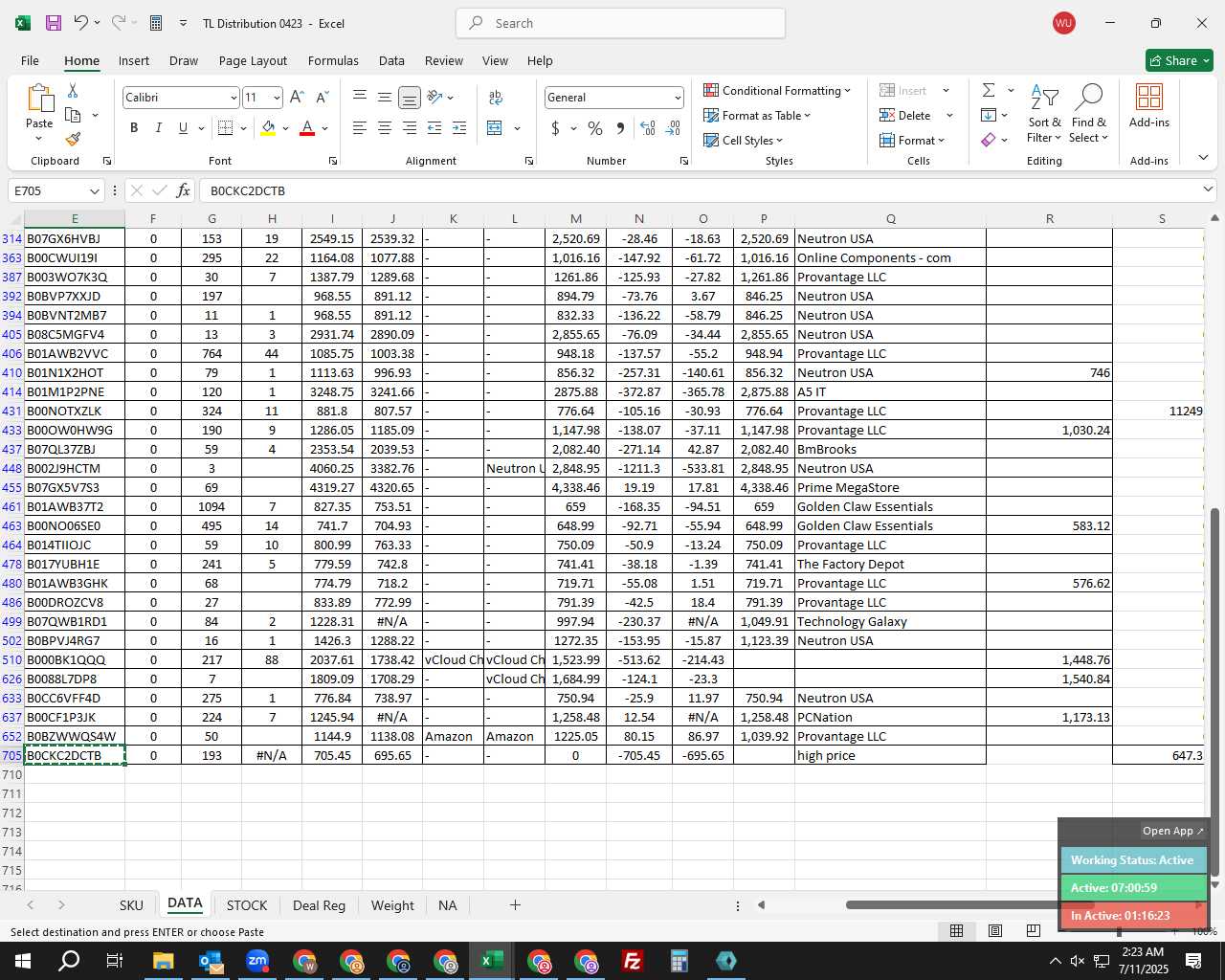1225x980 pixels.
Task: Click the Search box in title bar
Action: click(x=620, y=23)
